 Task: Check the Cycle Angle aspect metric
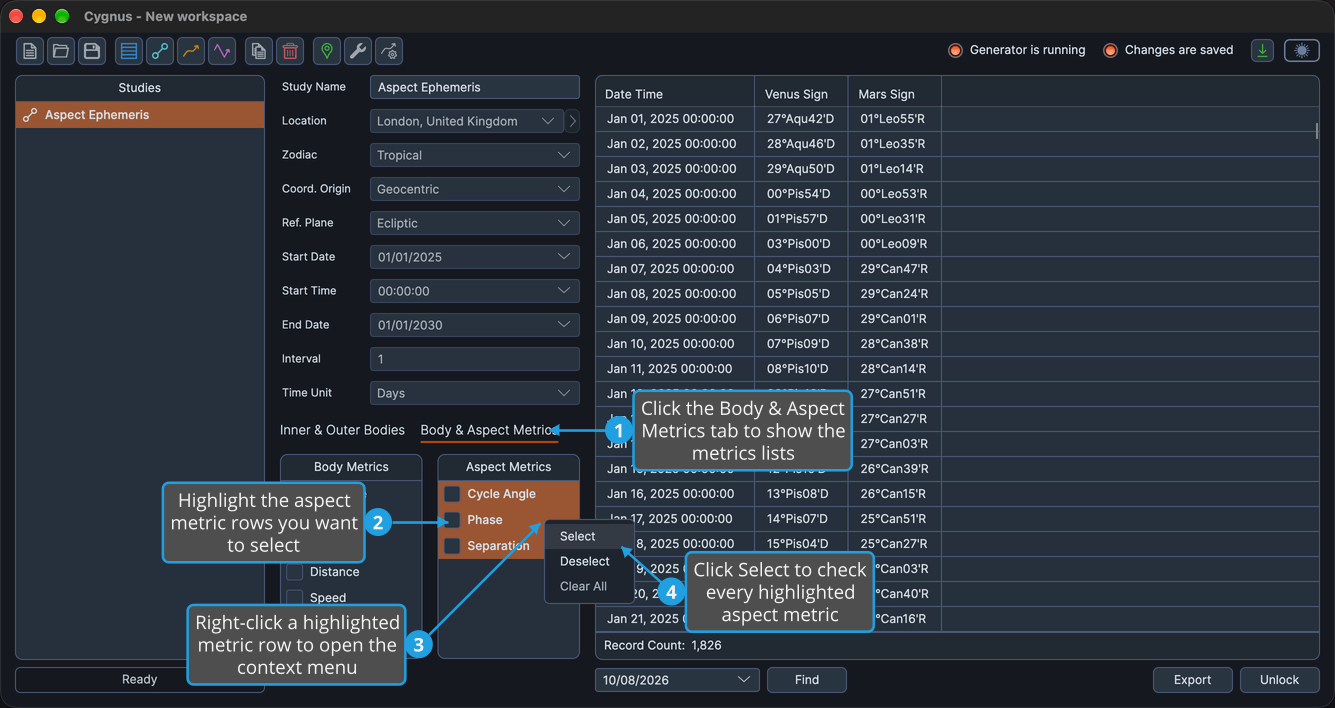(452, 494)
